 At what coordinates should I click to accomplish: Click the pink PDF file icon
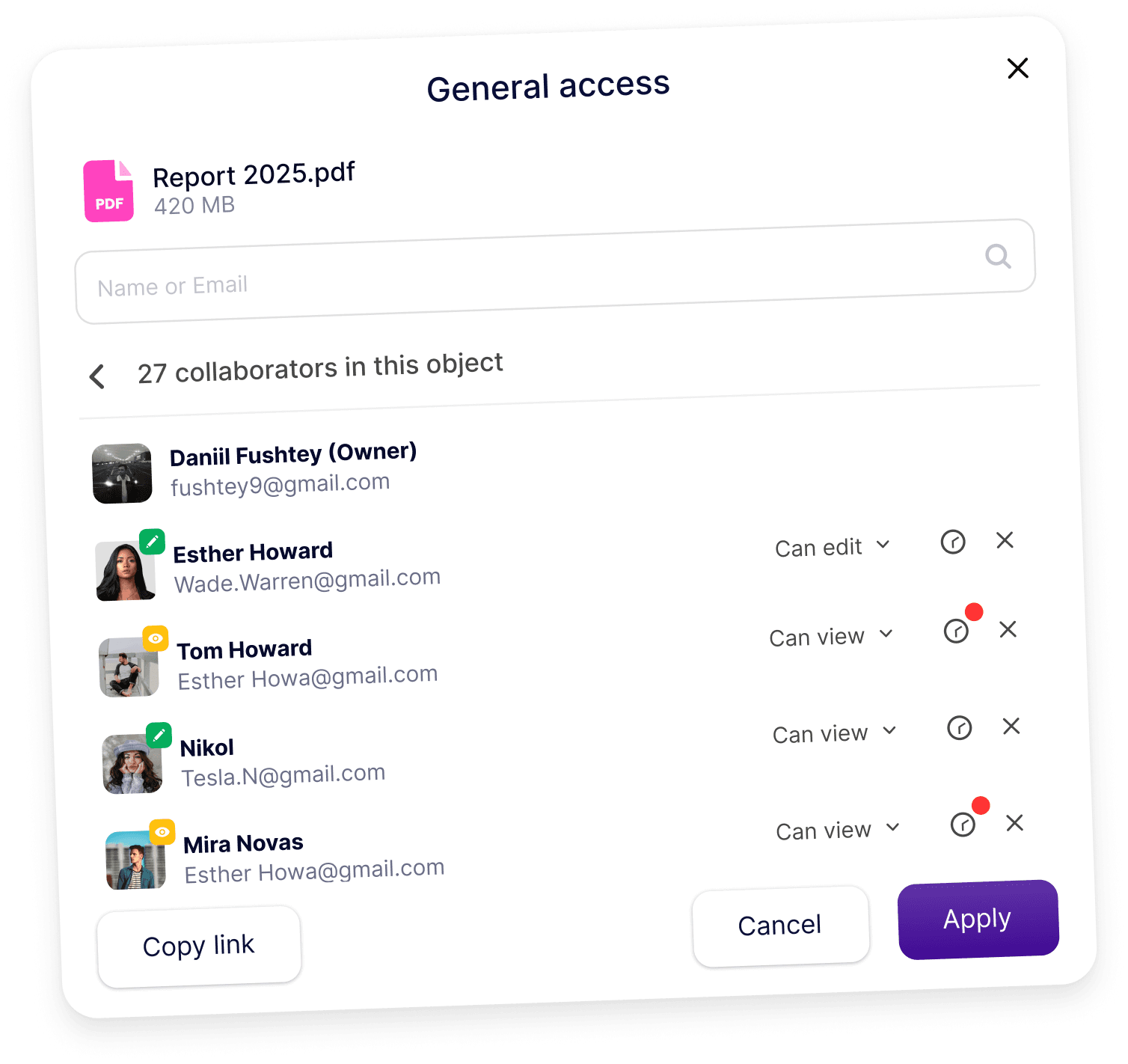coord(108,191)
